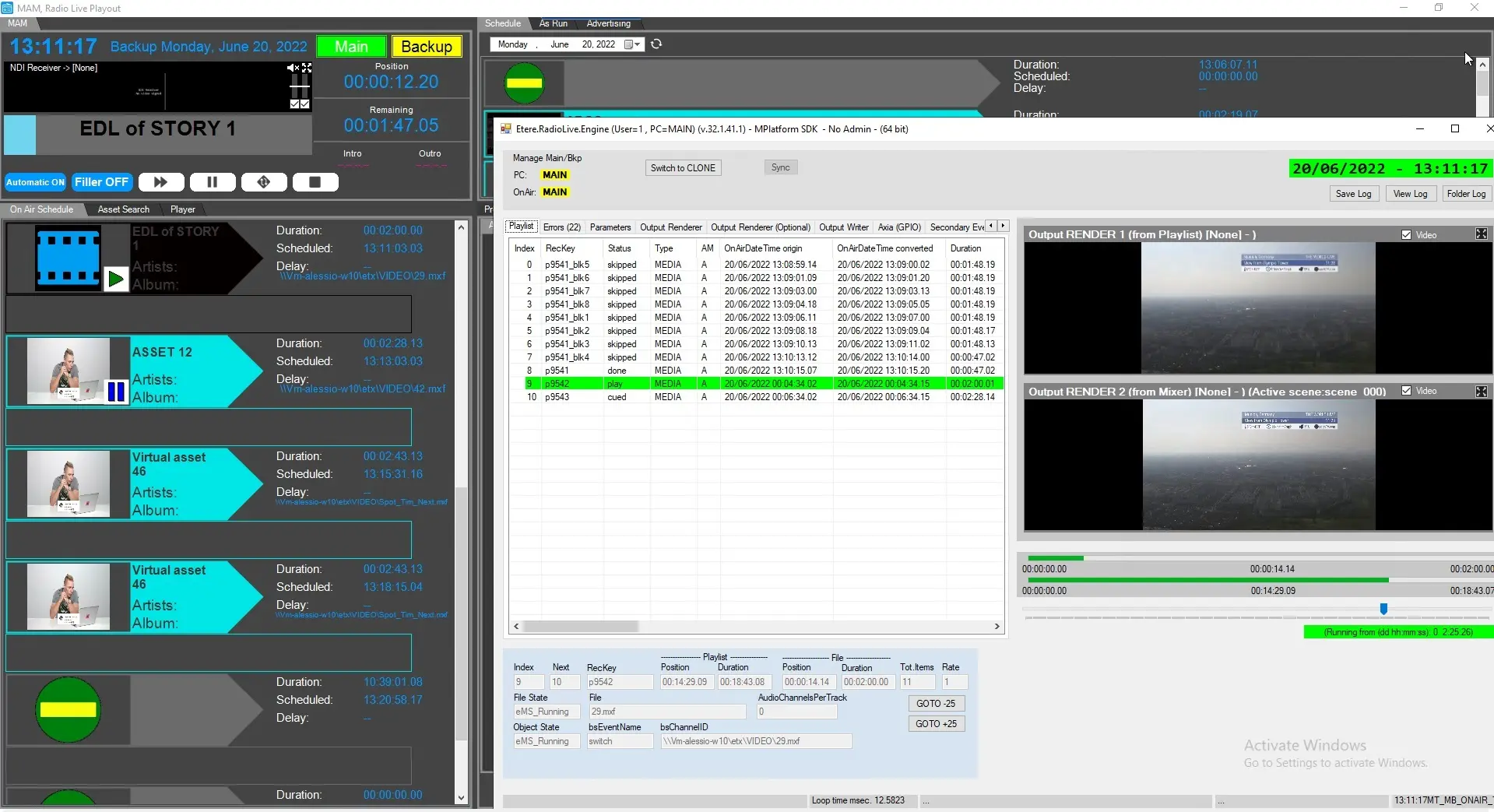Mute the NDI Receiver preview audio
Screen dimensions: 1494x812
pyautogui.click(x=293, y=69)
